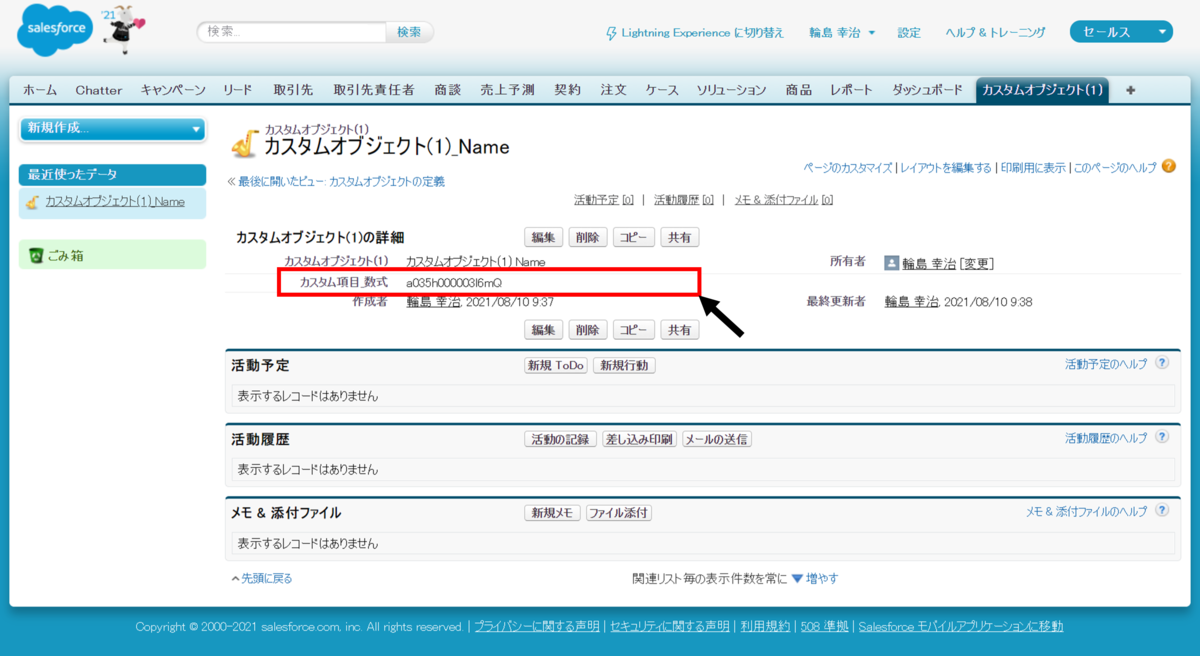The height and width of the screenshot is (656, 1200).
Task: Click the ファイル添付 button
Action: tap(619, 513)
